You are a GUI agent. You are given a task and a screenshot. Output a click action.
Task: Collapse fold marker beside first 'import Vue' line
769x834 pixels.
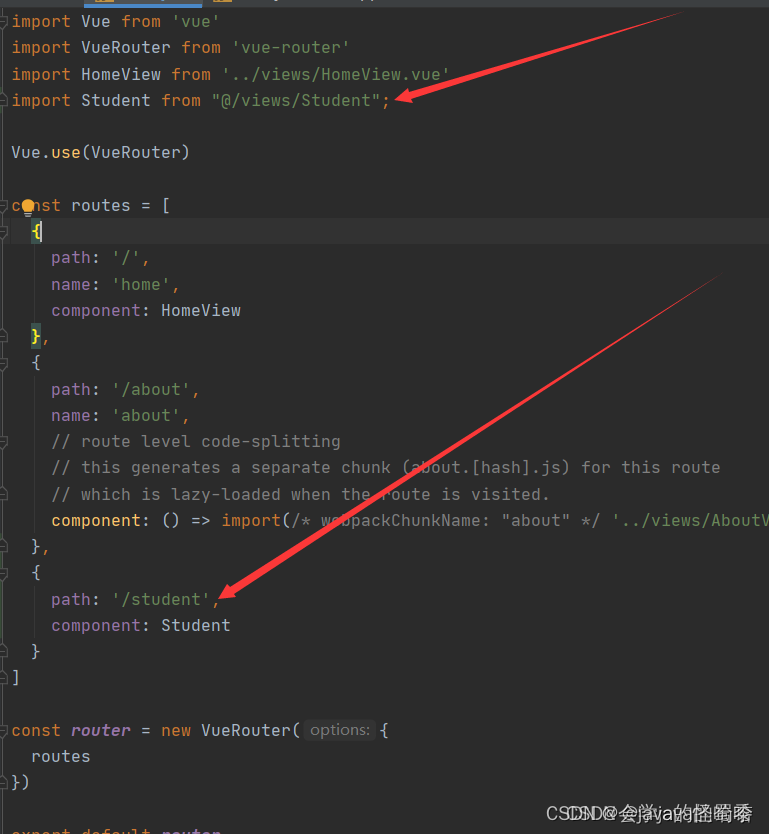click(x=3, y=21)
